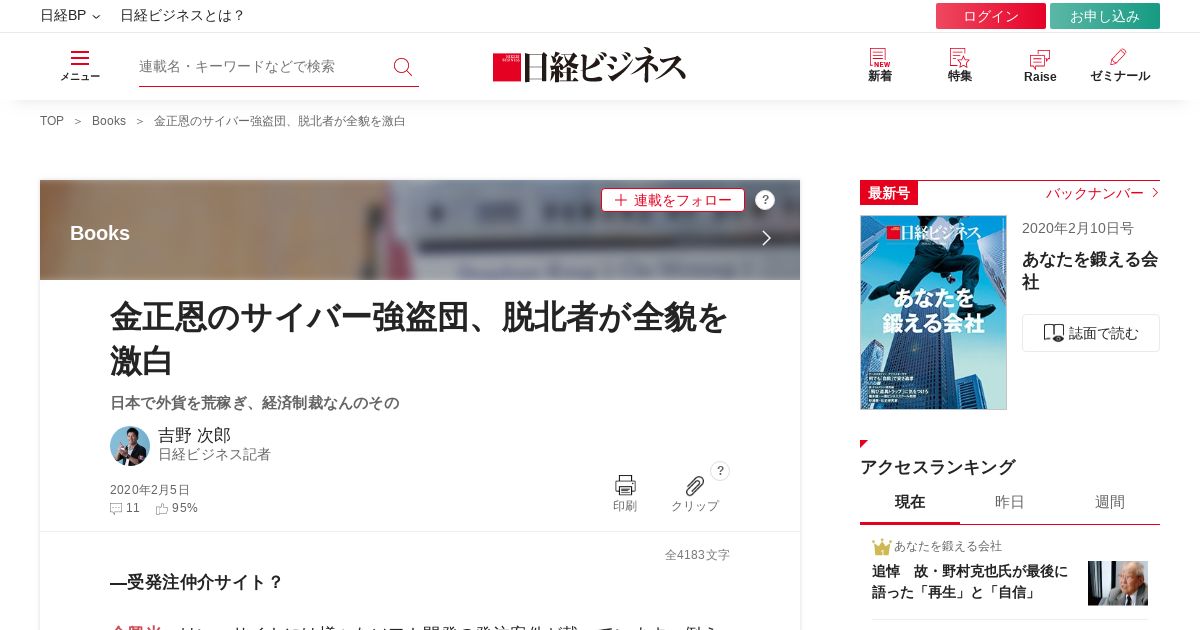Click the 日経ビジネス記者 author title

pos(214,454)
